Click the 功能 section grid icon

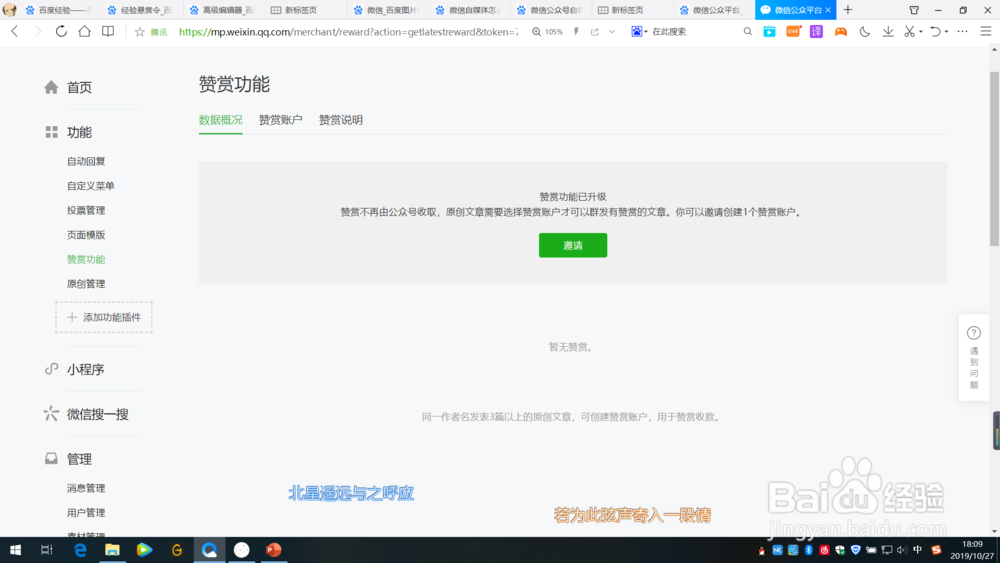point(51,132)
